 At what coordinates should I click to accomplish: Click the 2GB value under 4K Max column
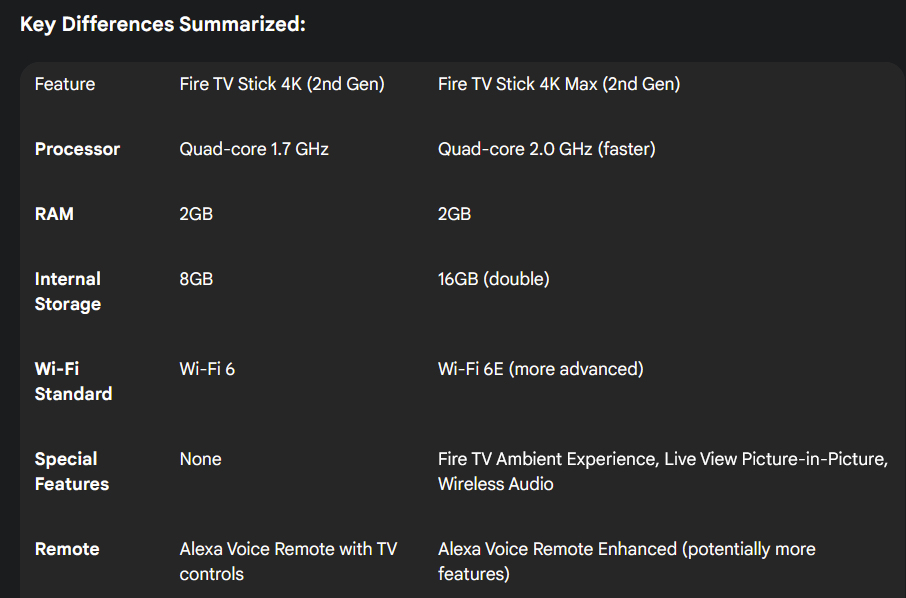point(454,214)
